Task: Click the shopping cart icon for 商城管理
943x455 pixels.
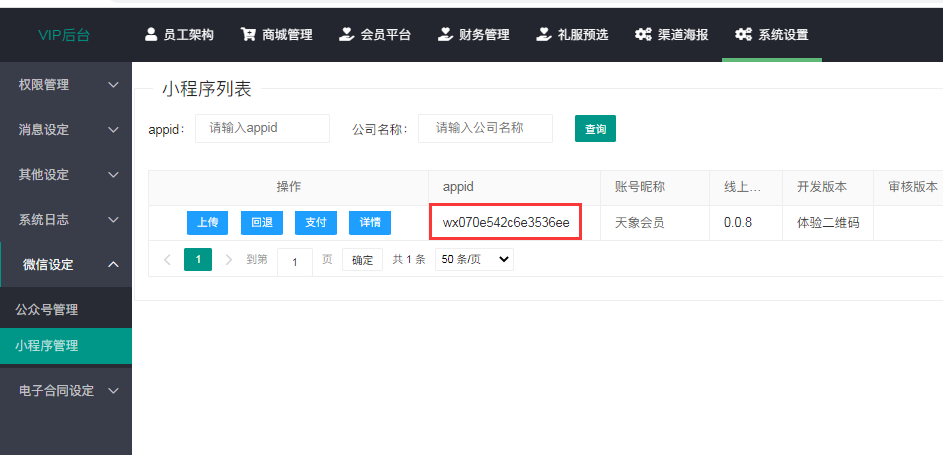Action: coord(248,35)
